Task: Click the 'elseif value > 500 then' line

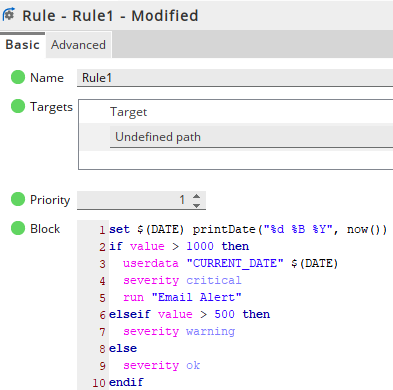Action: (189, 314)
